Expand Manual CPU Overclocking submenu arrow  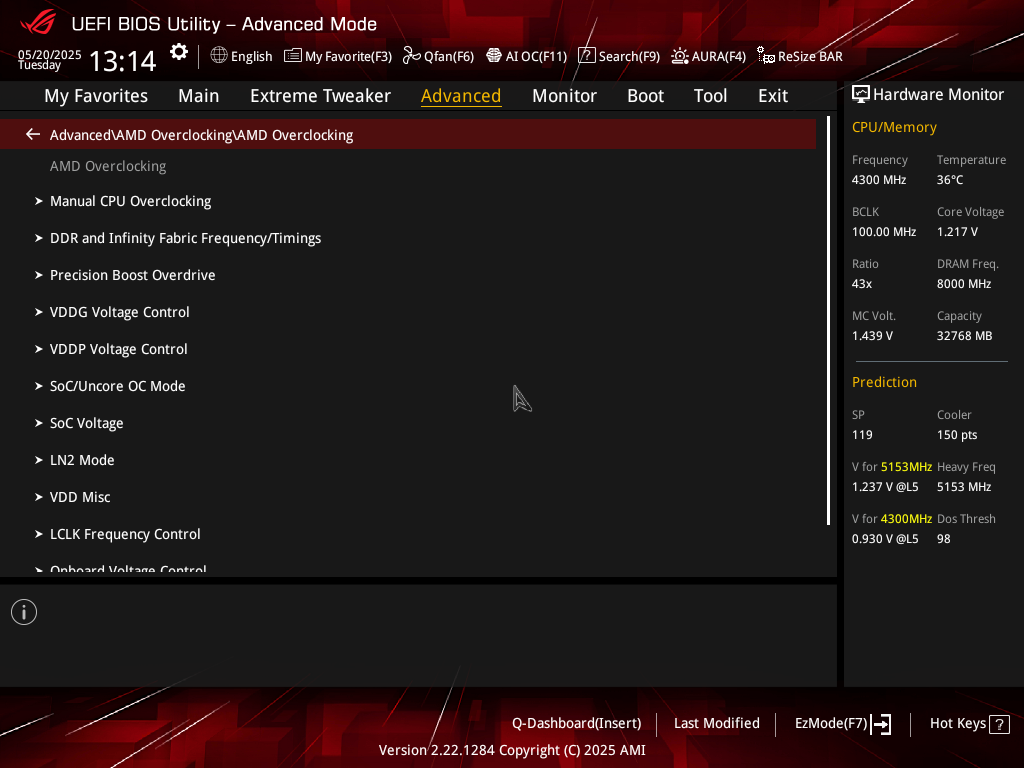pos(39,201)
